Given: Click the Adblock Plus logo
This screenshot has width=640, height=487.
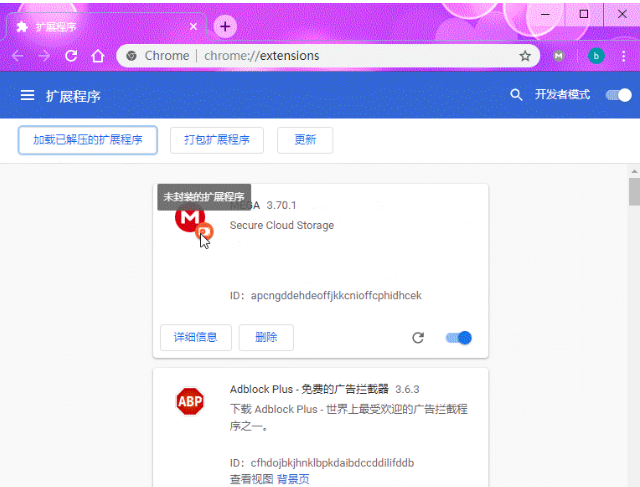Looking at the screenshot, I should (190, 401).
